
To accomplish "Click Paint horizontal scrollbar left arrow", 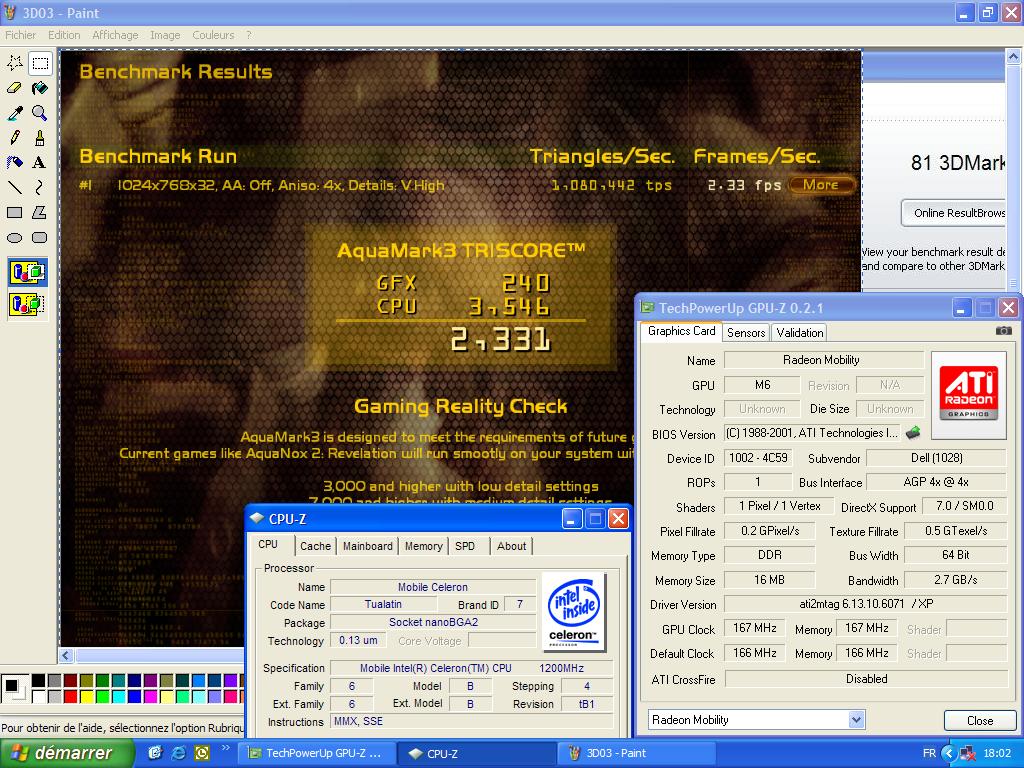I will click(66, 655).
